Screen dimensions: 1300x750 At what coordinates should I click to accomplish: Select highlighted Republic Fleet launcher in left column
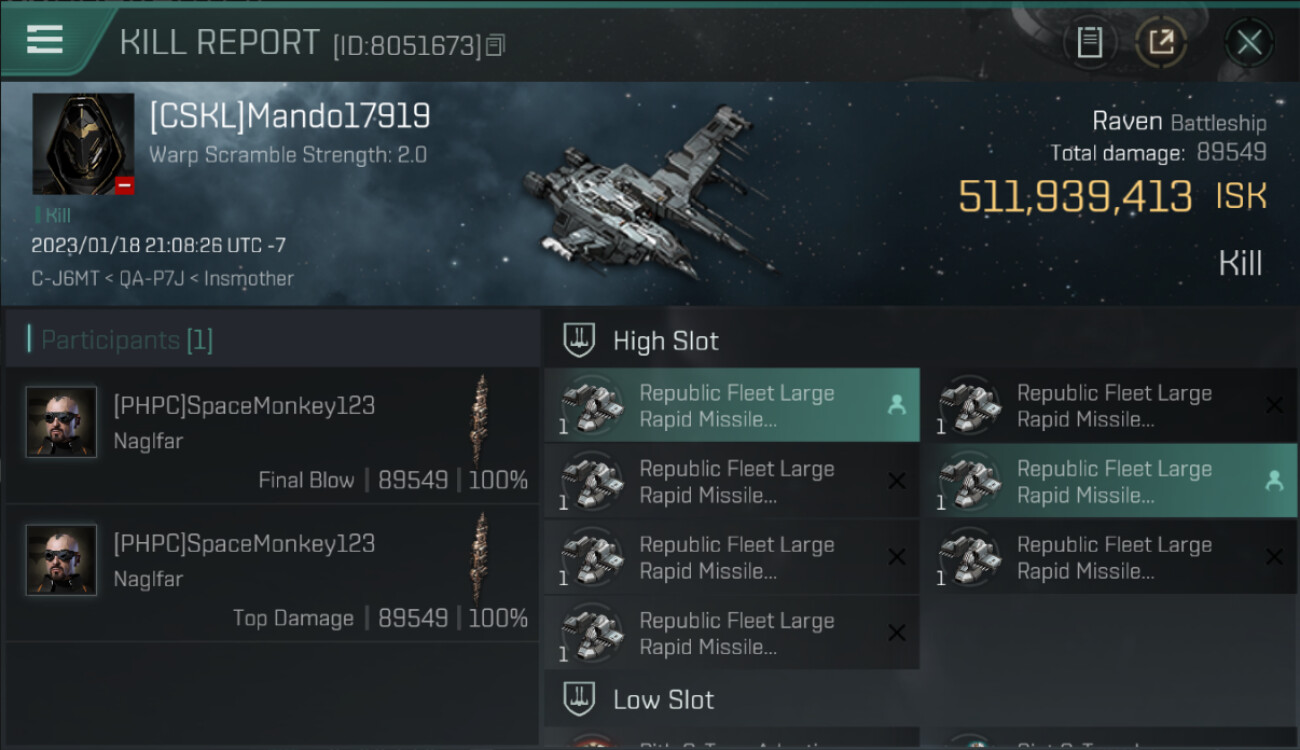pos(731,406)
